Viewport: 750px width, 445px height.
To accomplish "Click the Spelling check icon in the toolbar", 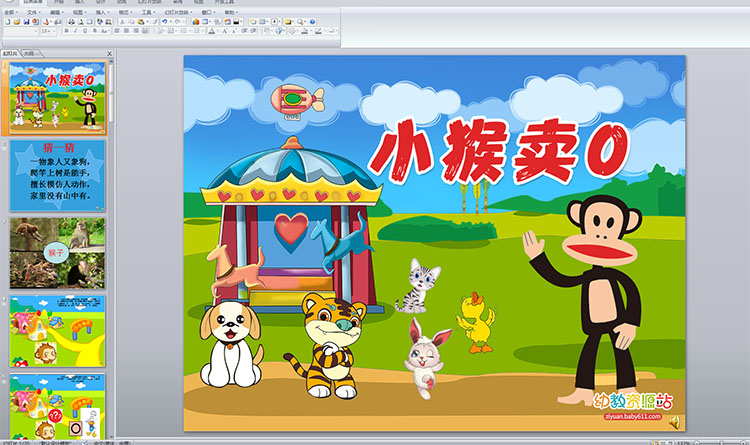I will tap(99, 22).
